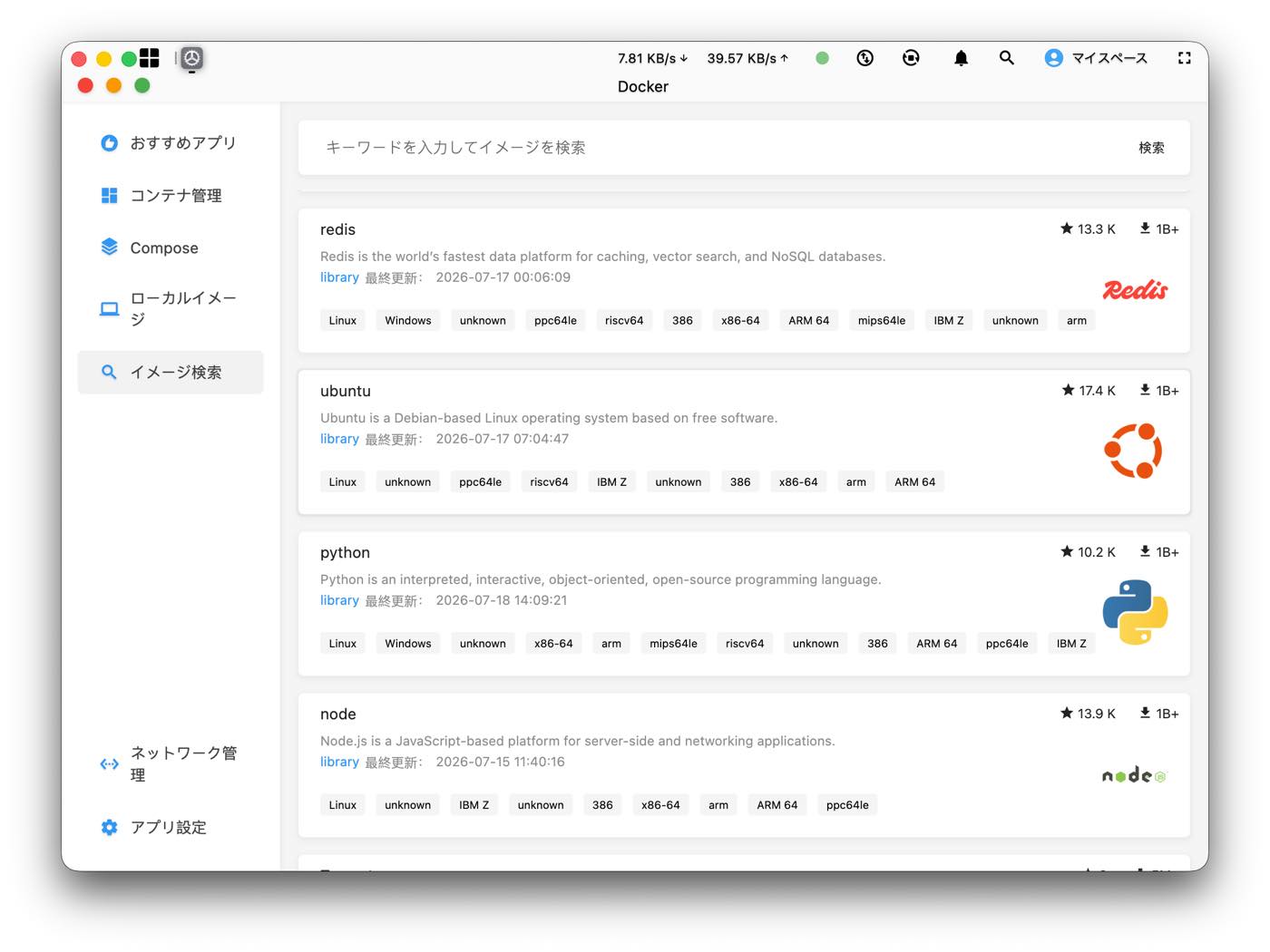The width and height of the screenshot is (1270, 952).
Task: Click the node image title
Action: coord(338,714)
